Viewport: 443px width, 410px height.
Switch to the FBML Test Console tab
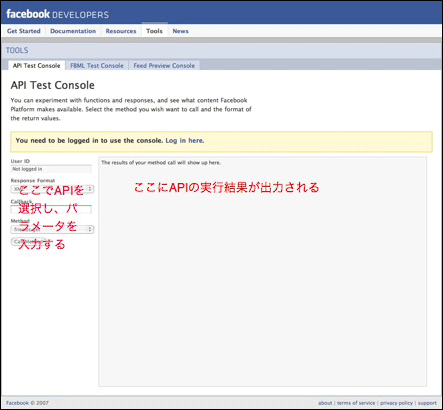(97, 66)
